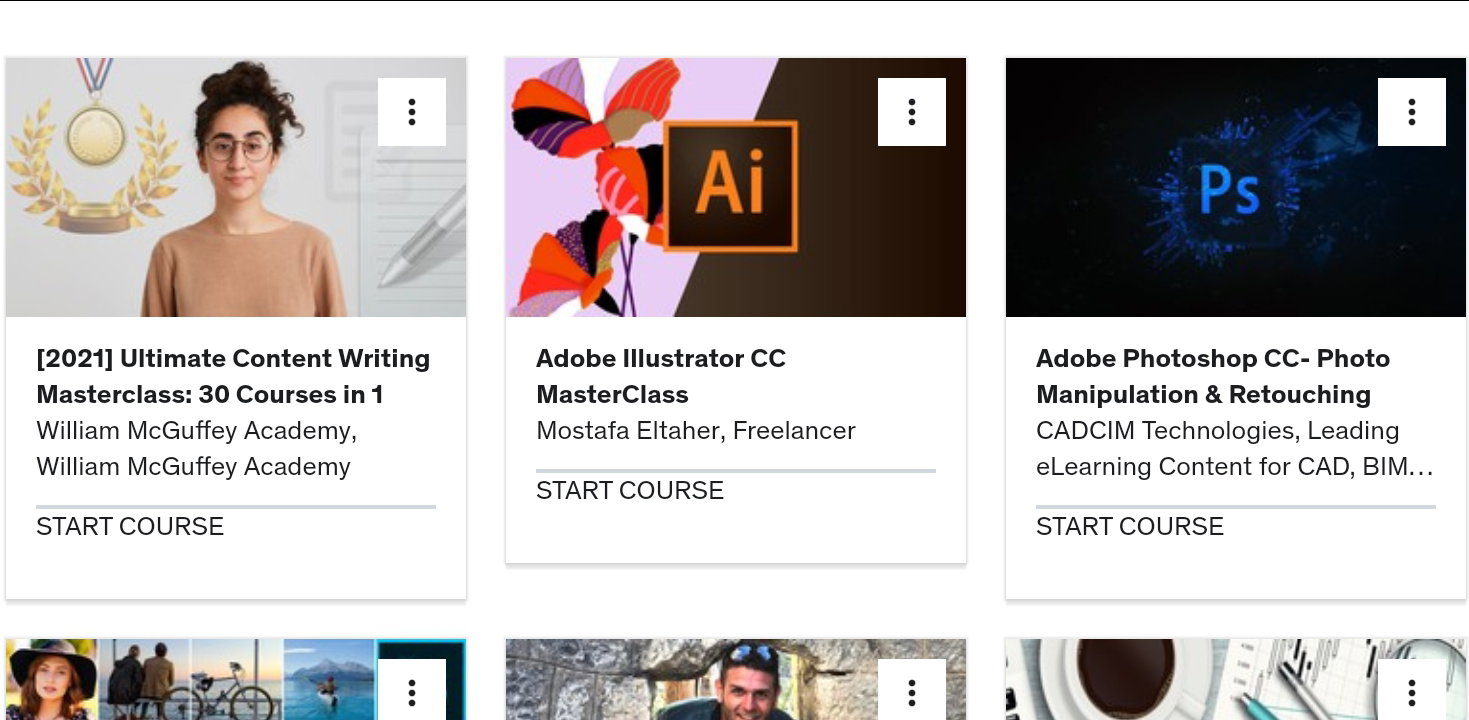Screen dimensions: 1469x720
Task: Open the Adobe Illustrator Ai logo thumbnail
Action: pyautogui.click(x=736, y=187)
